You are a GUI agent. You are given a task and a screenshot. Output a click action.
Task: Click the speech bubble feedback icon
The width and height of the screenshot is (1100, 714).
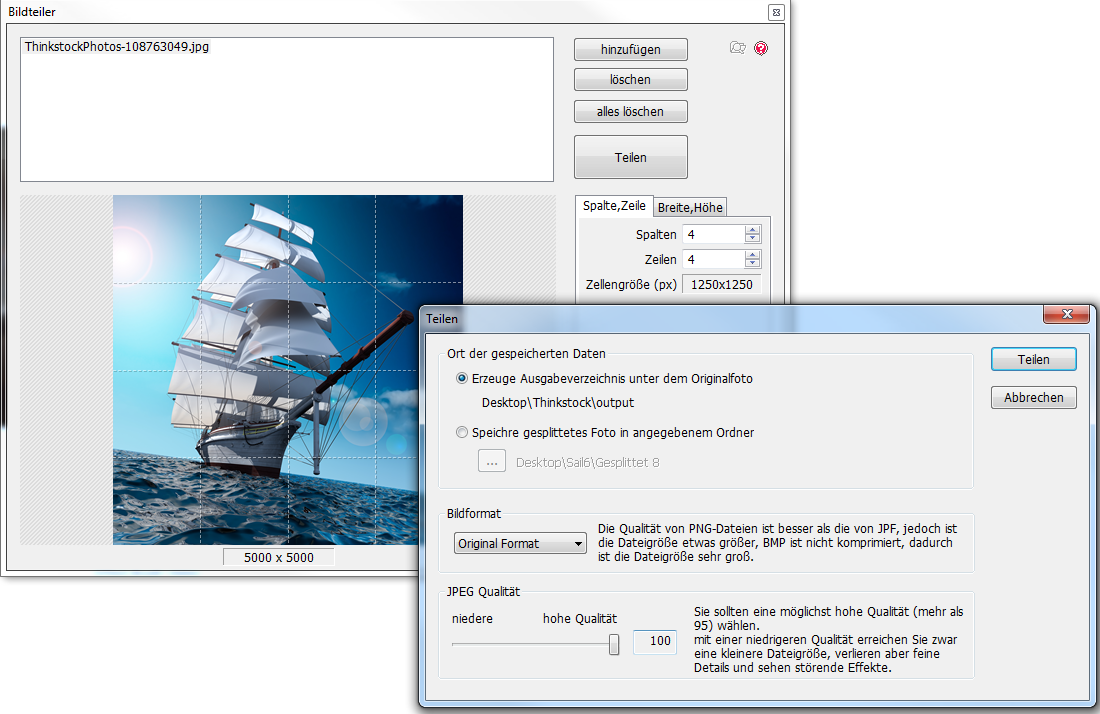(x=738, y=48)
